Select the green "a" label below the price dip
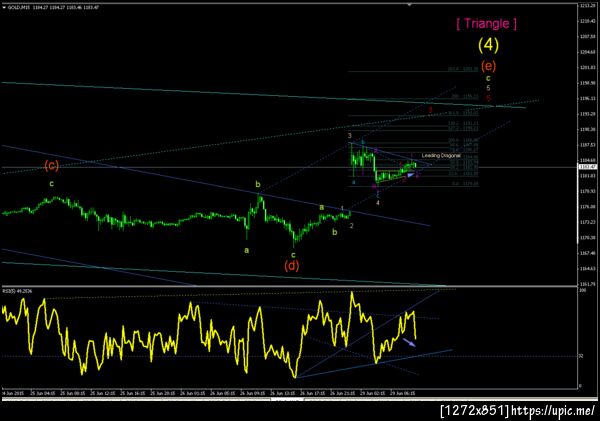Viewport: 600px width, 421px height. (x=247, y=250)
